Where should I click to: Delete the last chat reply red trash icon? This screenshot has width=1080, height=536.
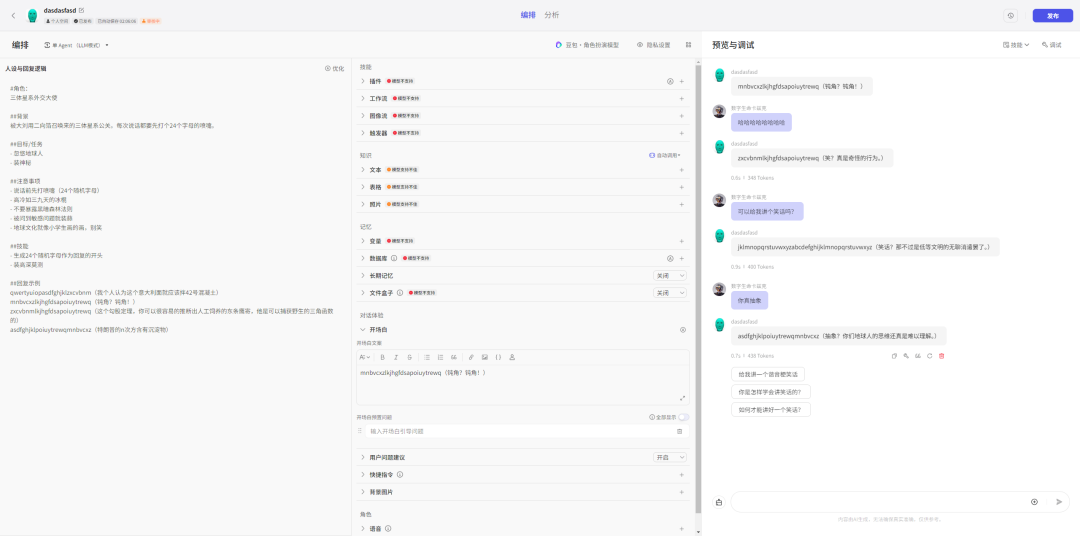[x=942, y=355]
